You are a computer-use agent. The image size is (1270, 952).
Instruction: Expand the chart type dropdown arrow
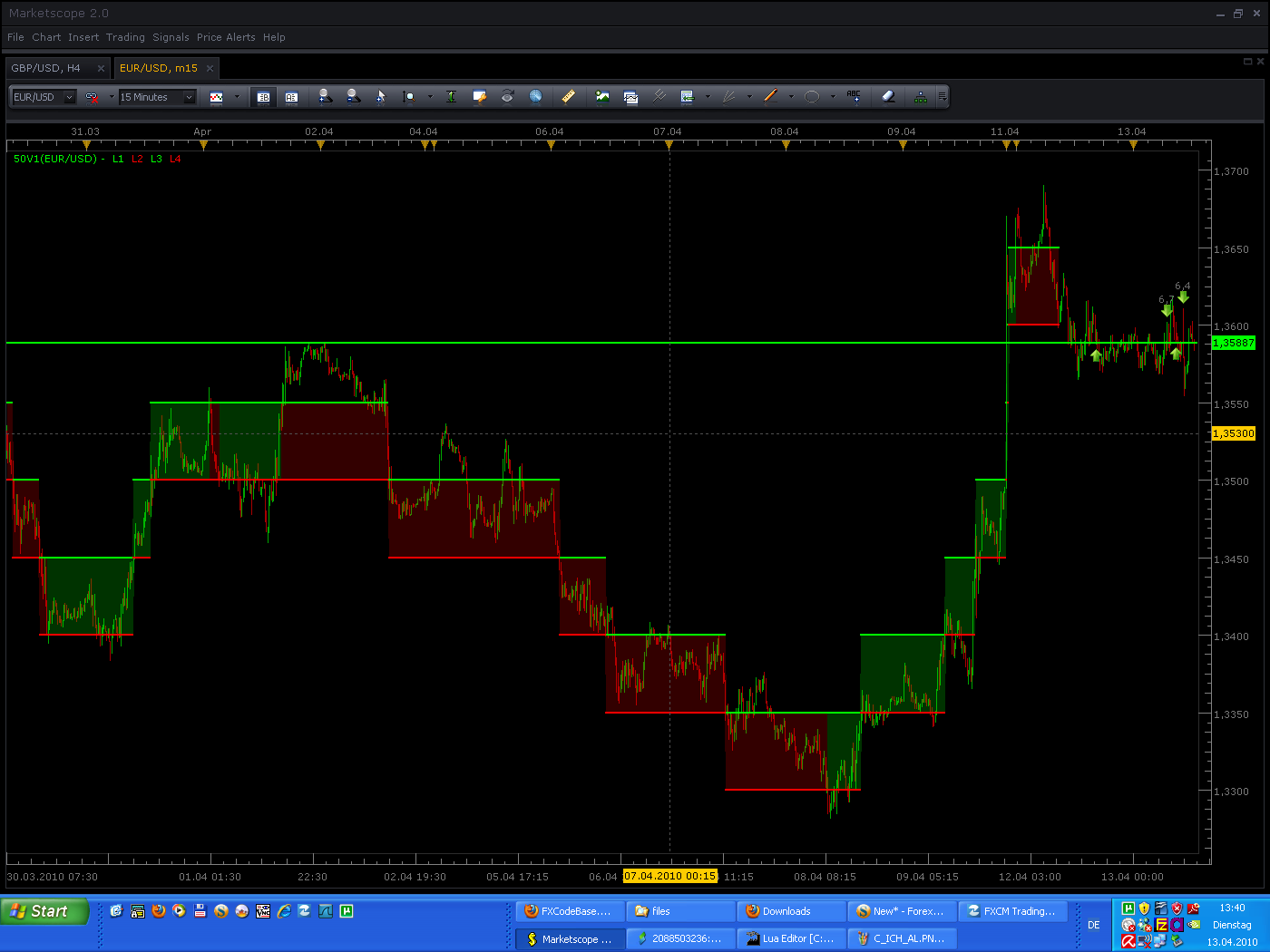click(x=238, y=97)
